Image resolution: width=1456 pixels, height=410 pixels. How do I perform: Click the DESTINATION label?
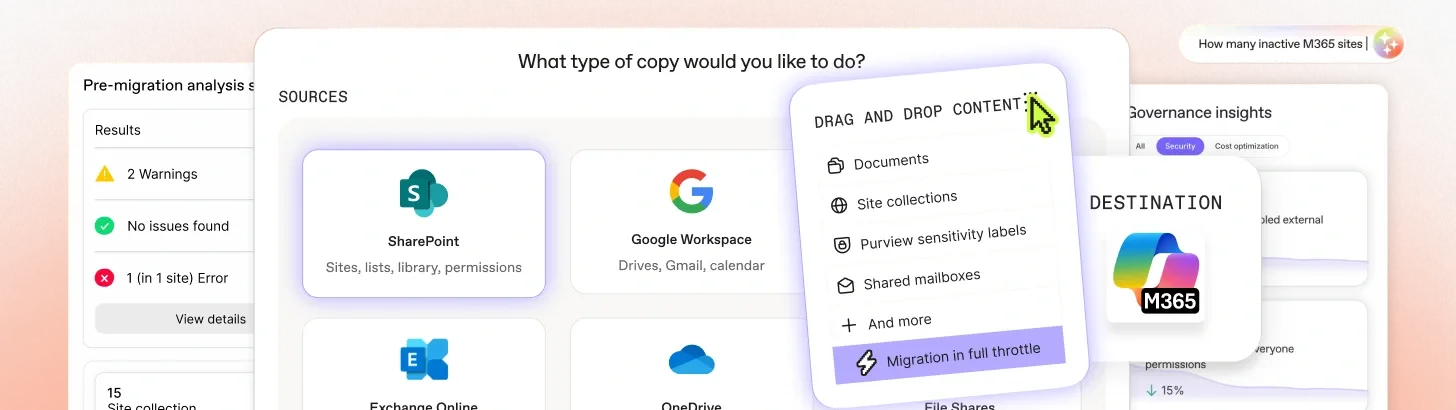[1155, 202]
